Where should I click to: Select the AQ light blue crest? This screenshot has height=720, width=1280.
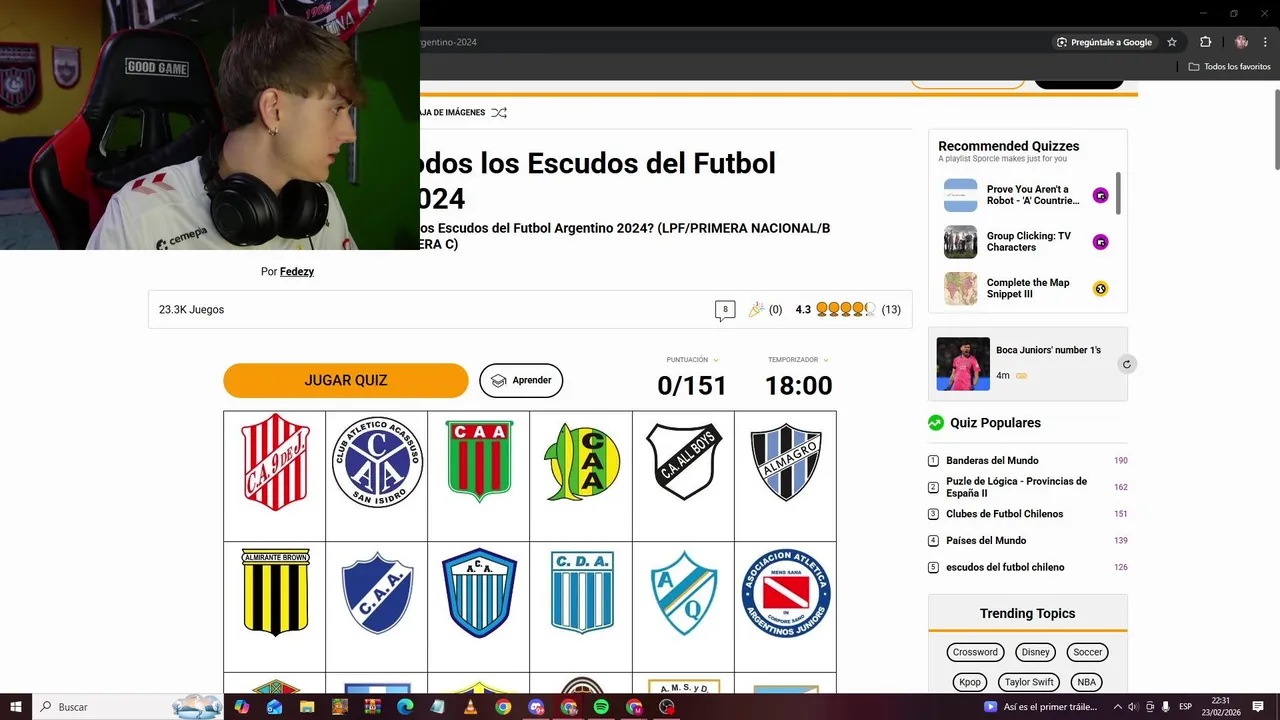pos(683,593)
